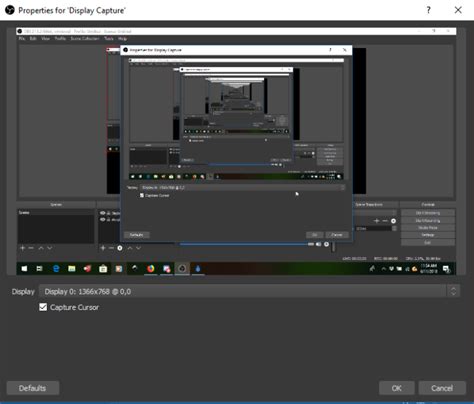Close the Properties for 'Display Capture' dialog

[x=458, y=10]
